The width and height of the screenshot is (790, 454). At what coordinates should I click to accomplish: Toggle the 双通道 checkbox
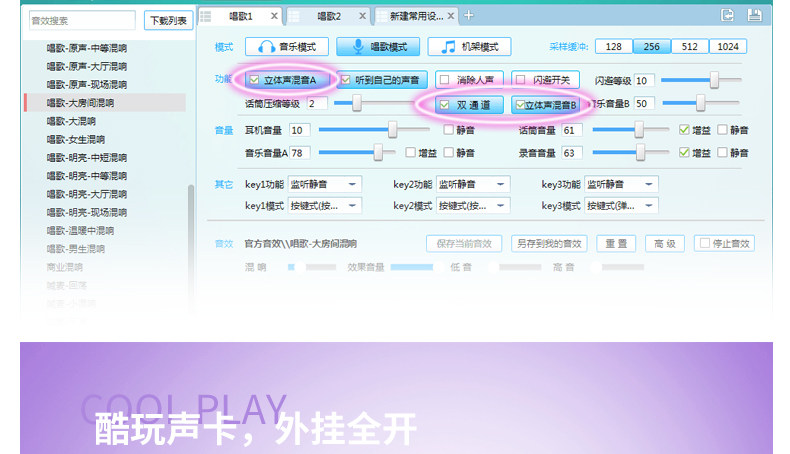pyautogui.click(x=444, y=105)
